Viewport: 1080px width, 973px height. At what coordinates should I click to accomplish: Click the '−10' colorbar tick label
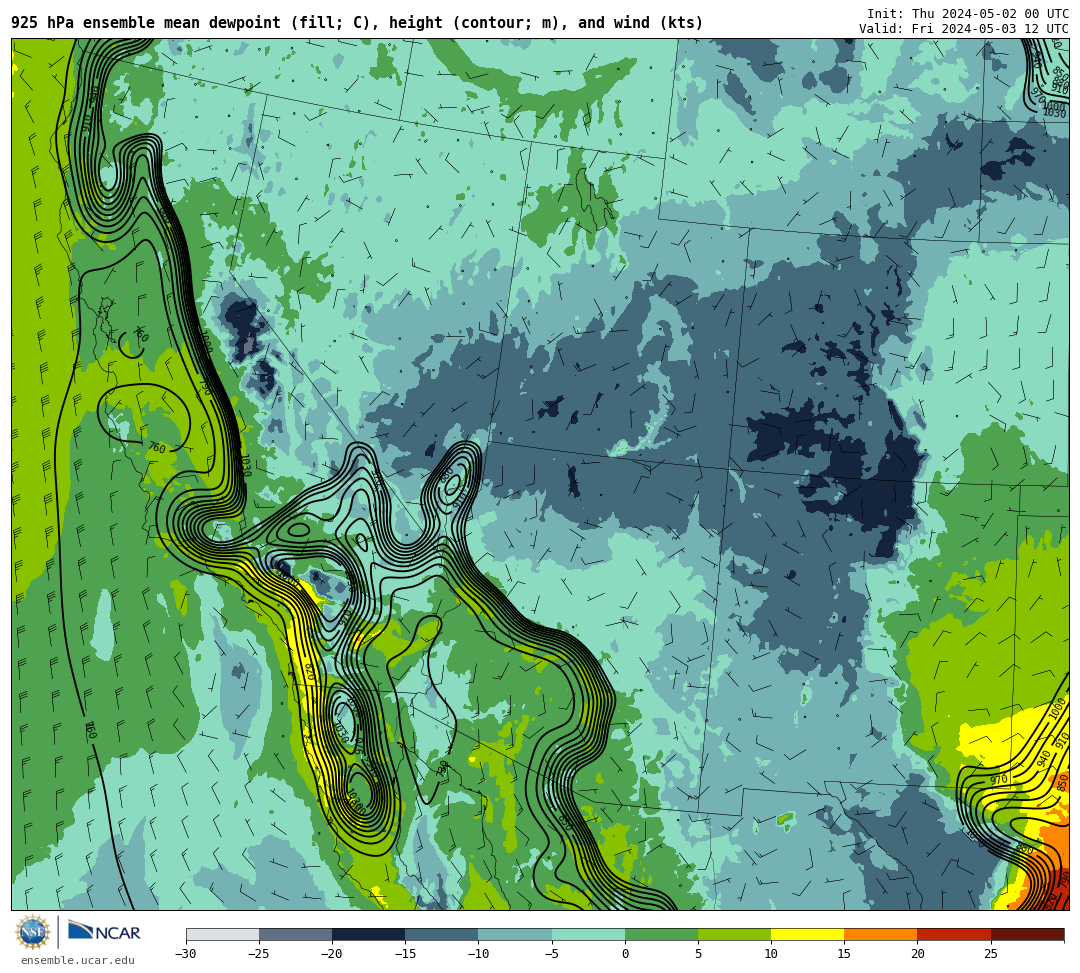tap(478, 954)
